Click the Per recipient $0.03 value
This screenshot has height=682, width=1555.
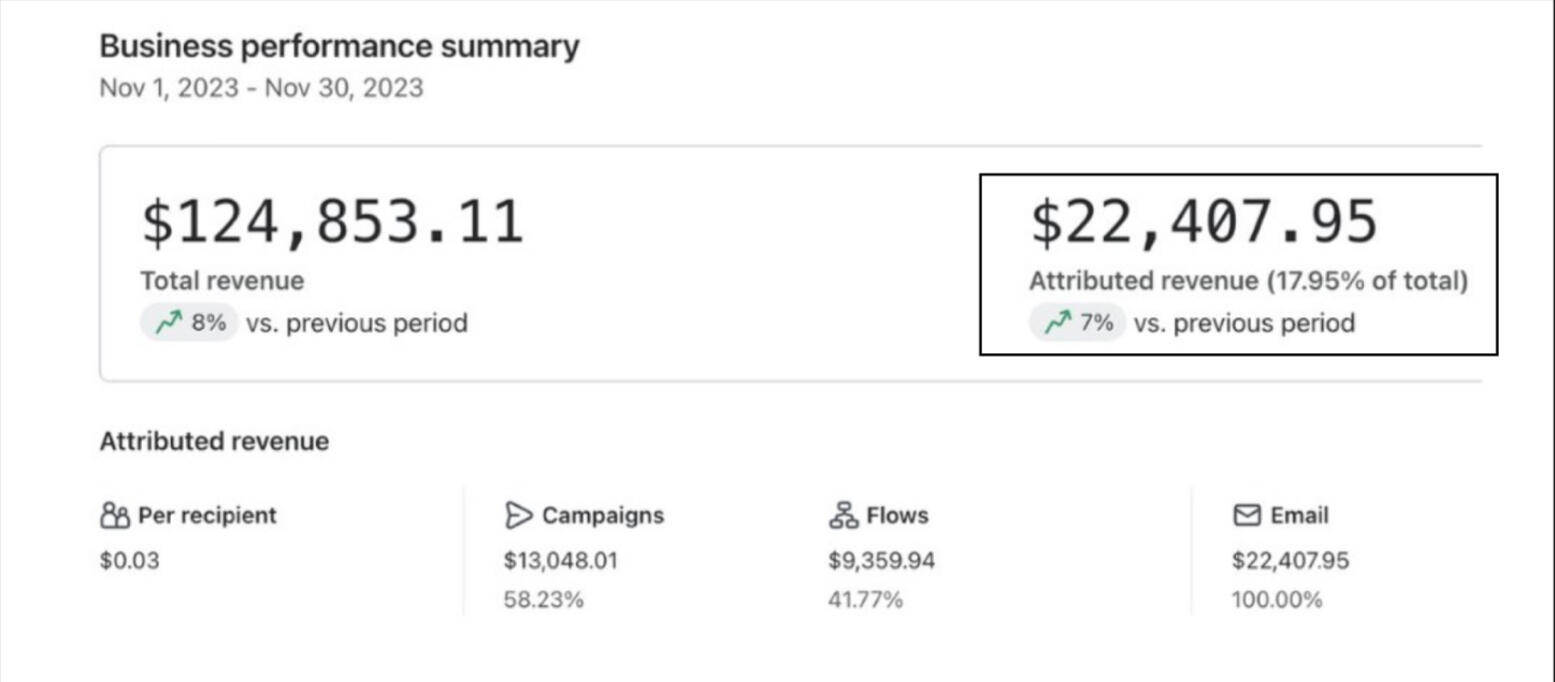tap(129, 561)
